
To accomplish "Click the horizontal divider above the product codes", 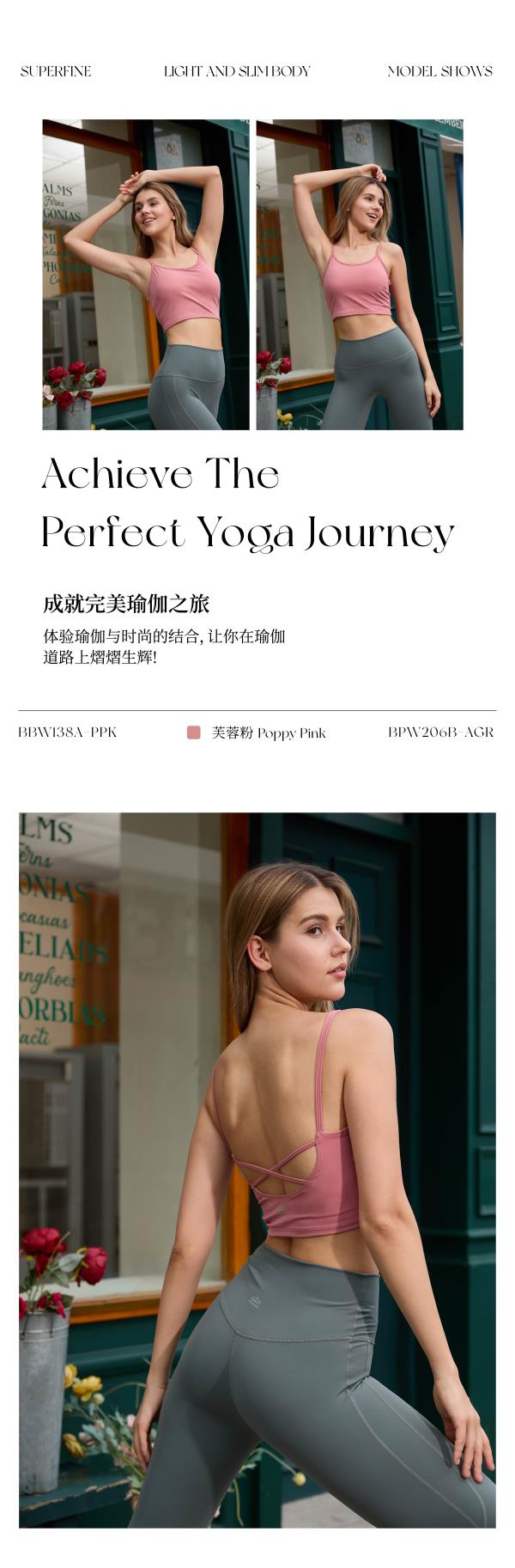I will point(257,710).
